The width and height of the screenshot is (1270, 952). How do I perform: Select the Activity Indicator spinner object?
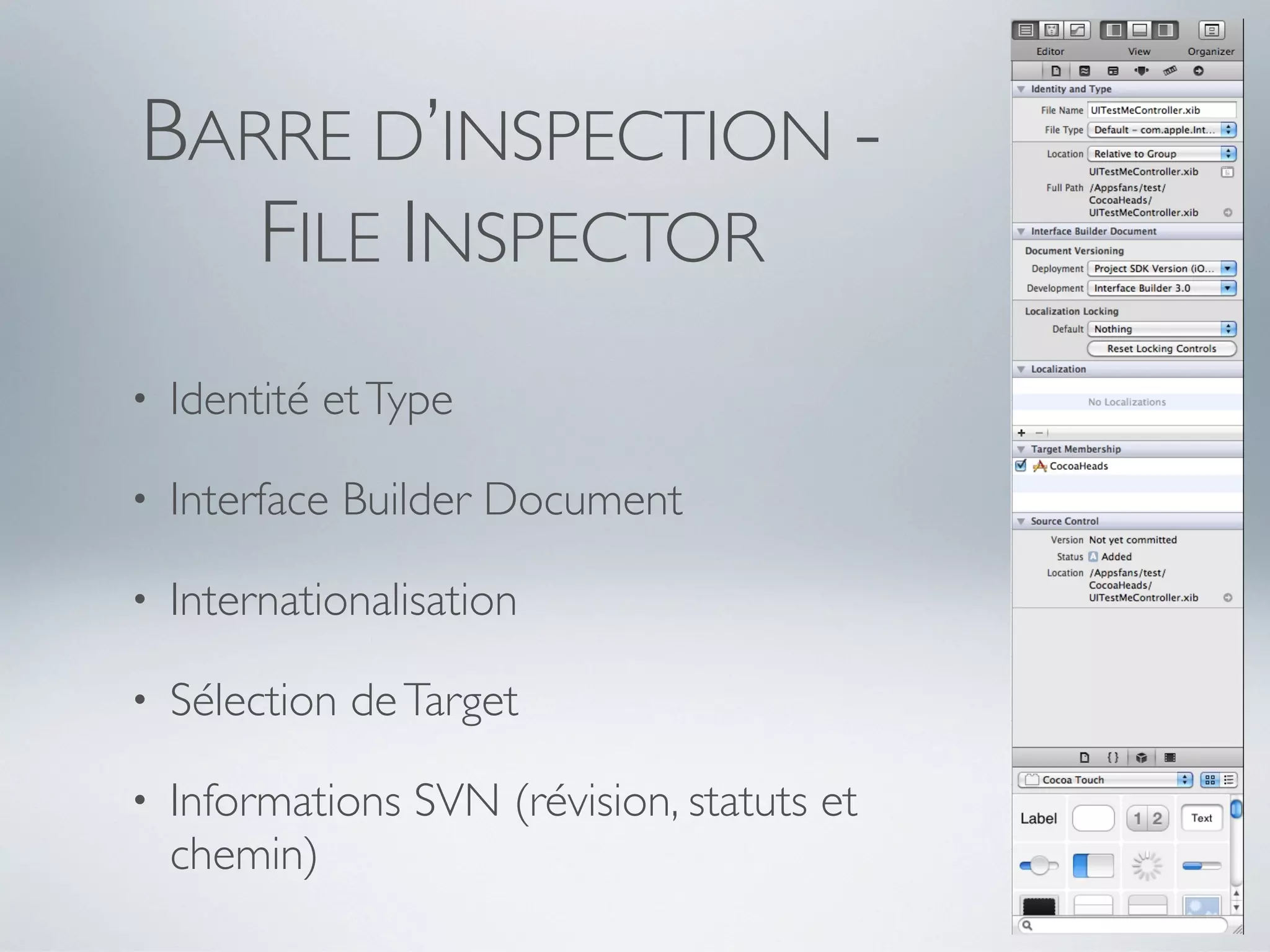click(x=1147, y=866)
